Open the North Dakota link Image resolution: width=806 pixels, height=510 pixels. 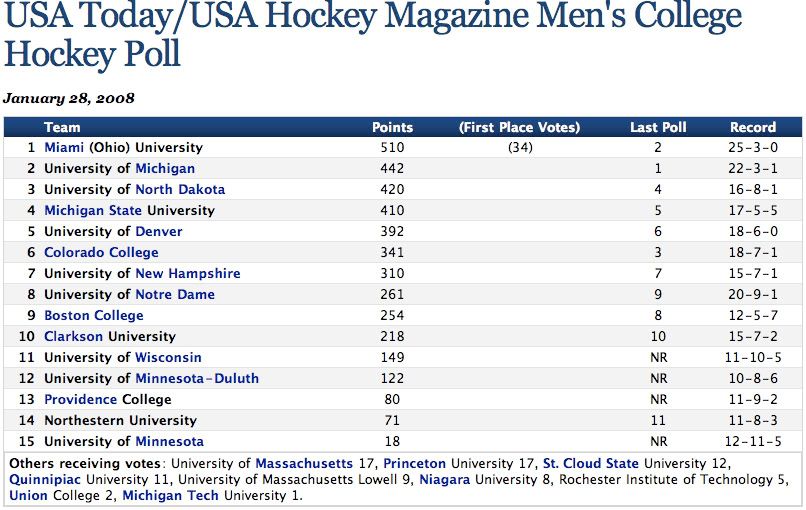[180, 190]
